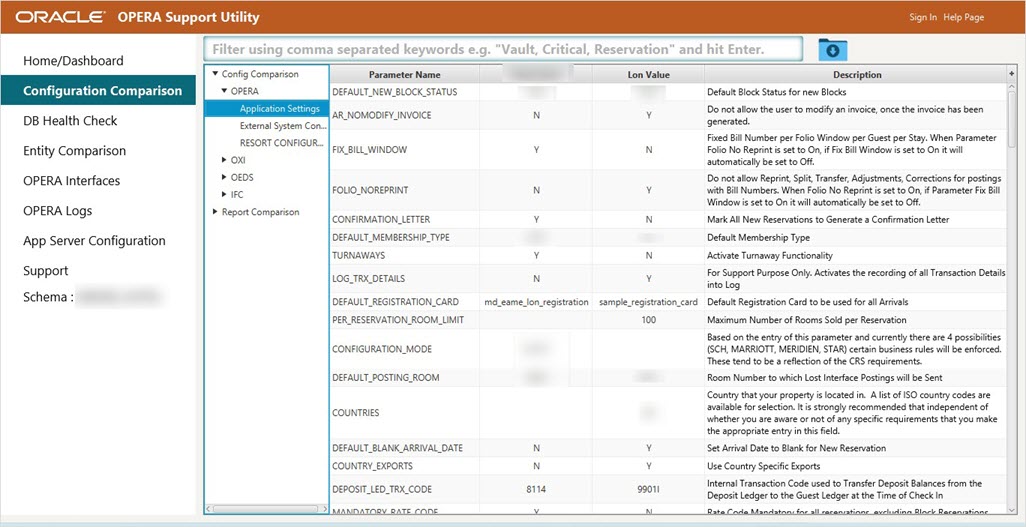Select the DEFAULT_NEW_BLOCK_STATUS parameter row
The height and width of the screenshot is (527, 1026).
point(668,92)
